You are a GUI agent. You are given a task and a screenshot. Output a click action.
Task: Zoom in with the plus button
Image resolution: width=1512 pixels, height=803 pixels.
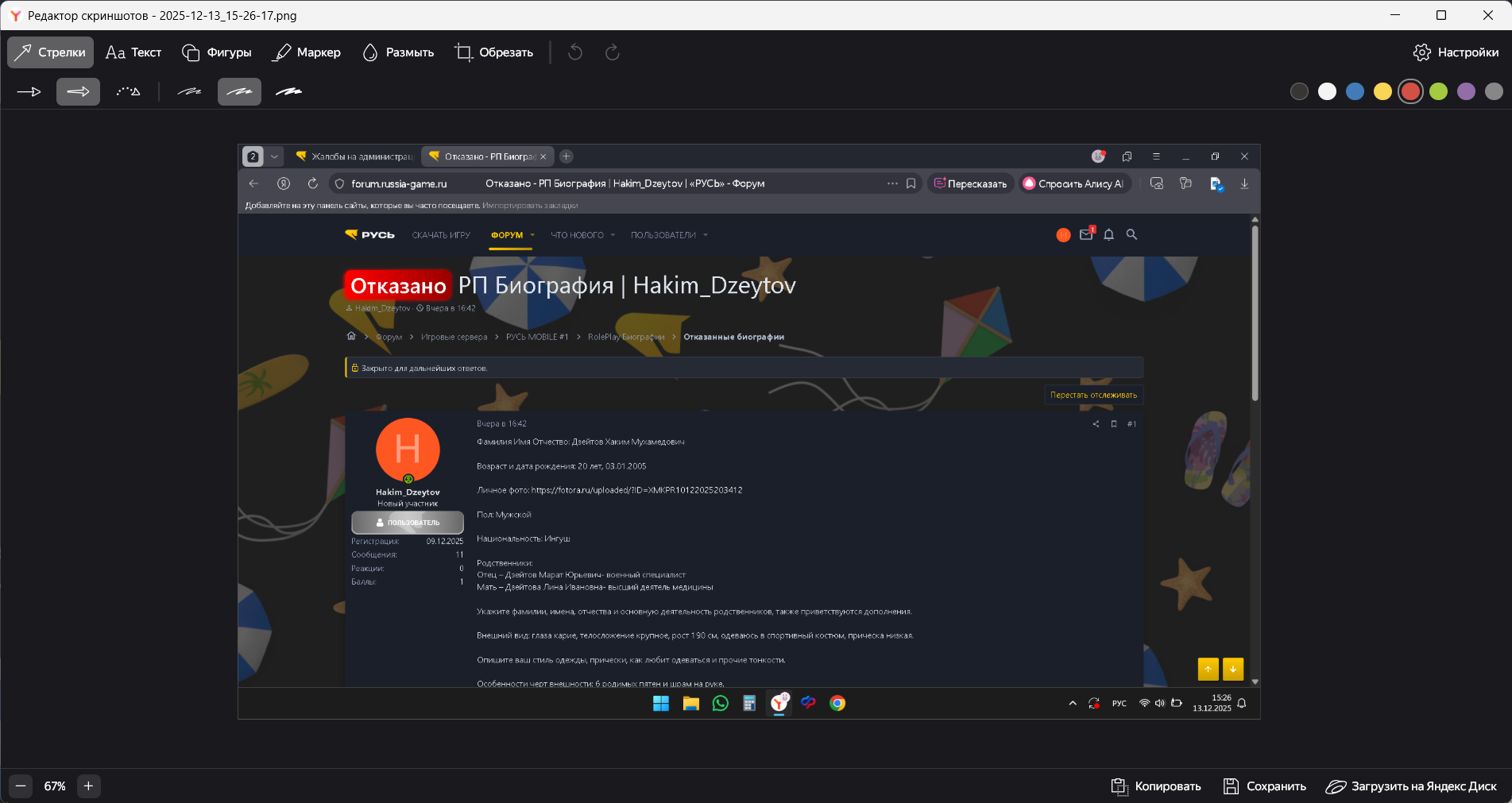88,786
